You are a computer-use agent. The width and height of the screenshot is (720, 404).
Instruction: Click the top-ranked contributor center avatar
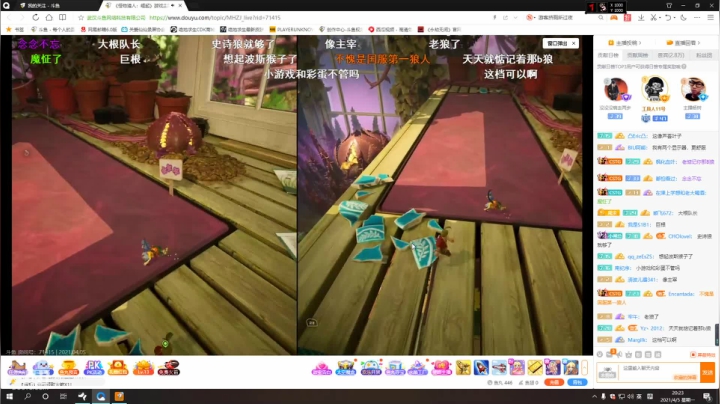point(654,89)
